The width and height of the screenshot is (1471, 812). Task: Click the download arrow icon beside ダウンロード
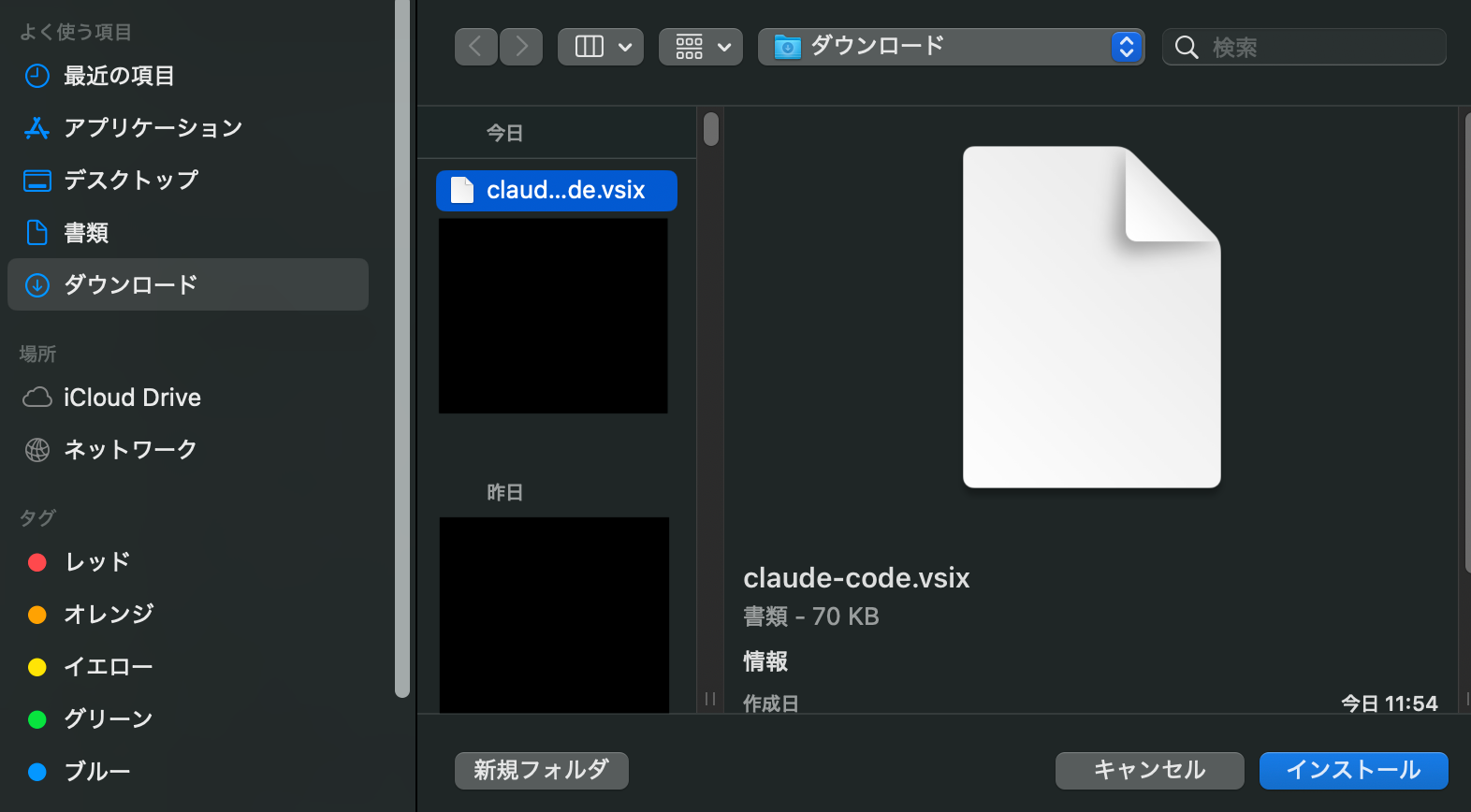click(36, 285)
